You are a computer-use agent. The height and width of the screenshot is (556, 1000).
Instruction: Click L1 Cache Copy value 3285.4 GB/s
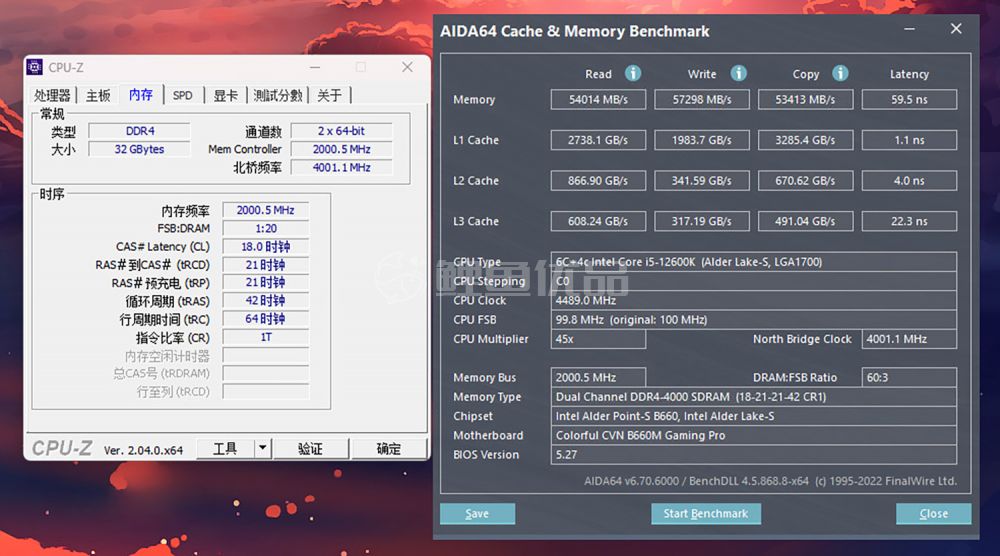805,140
